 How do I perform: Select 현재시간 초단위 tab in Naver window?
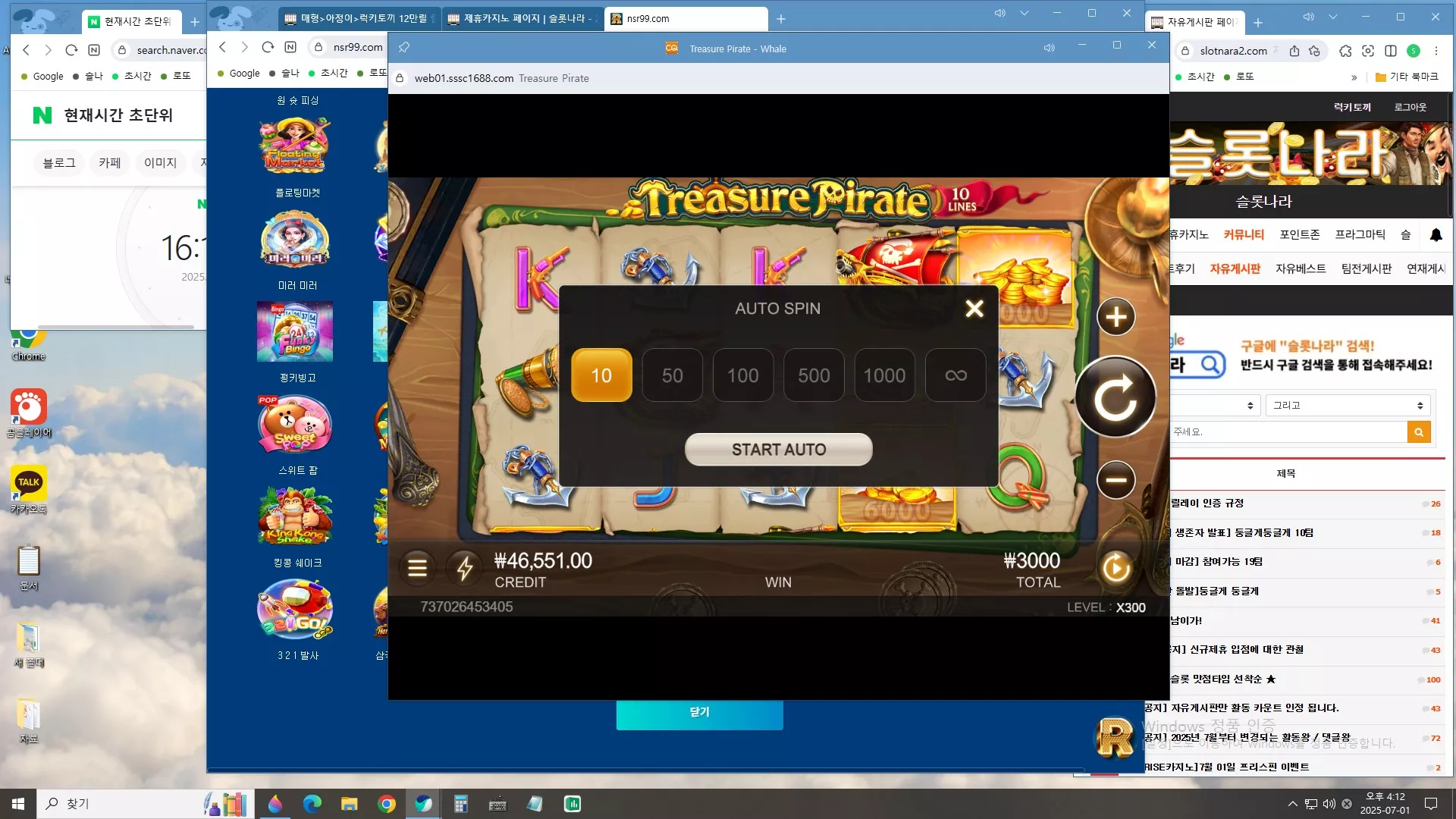(132, 22)
